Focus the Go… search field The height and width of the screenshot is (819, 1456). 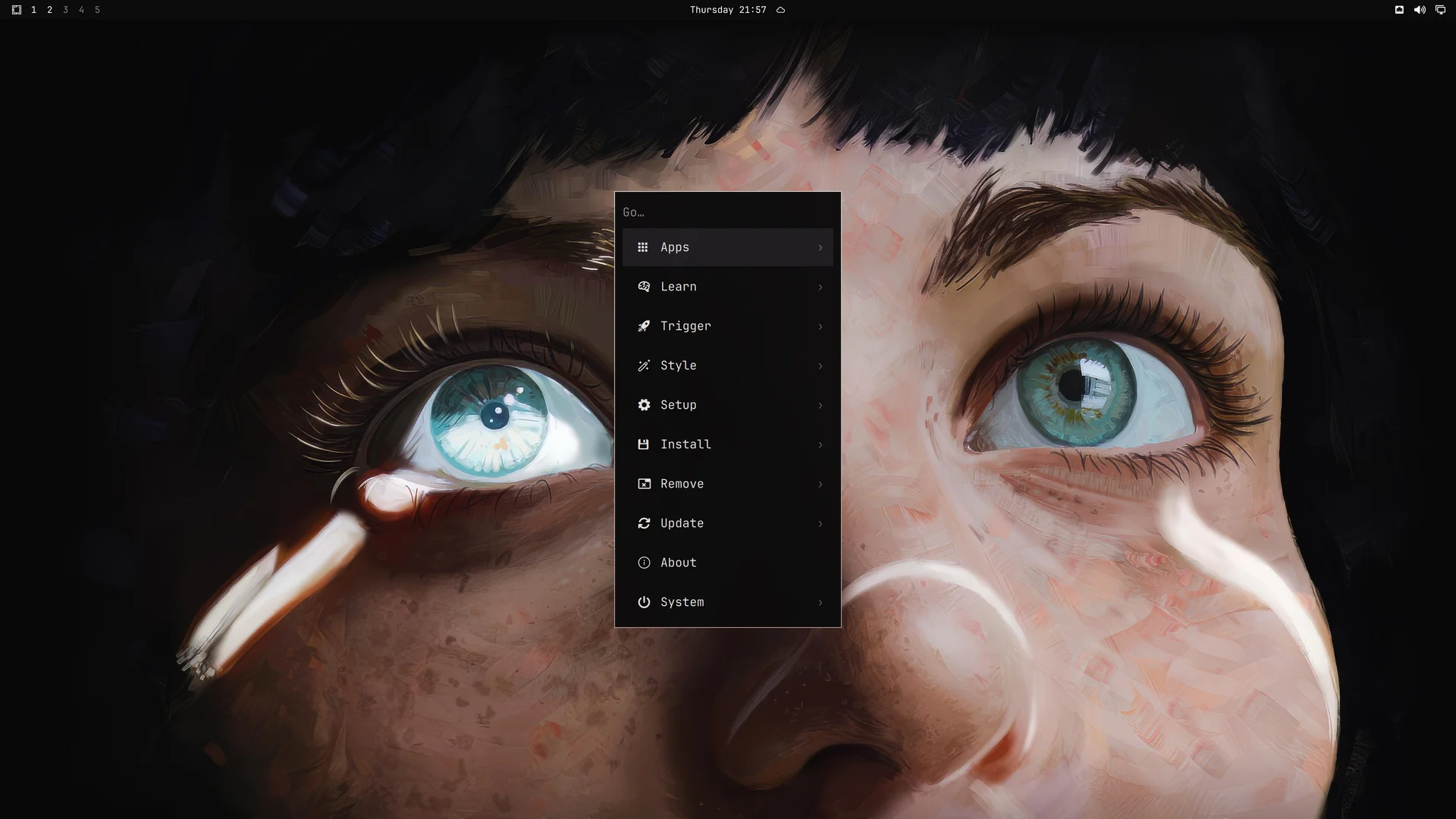728,212
